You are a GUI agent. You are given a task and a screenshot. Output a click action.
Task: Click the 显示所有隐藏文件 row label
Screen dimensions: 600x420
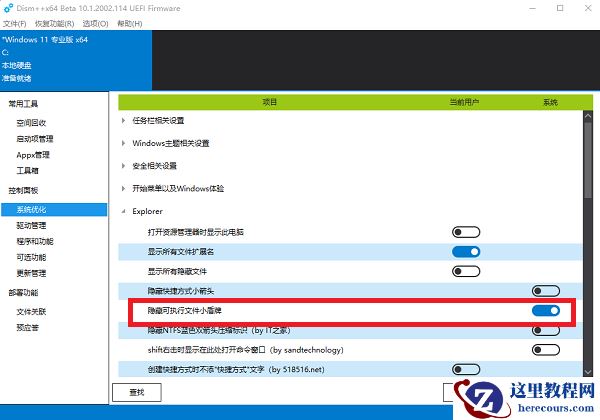[x=177, y=272]
